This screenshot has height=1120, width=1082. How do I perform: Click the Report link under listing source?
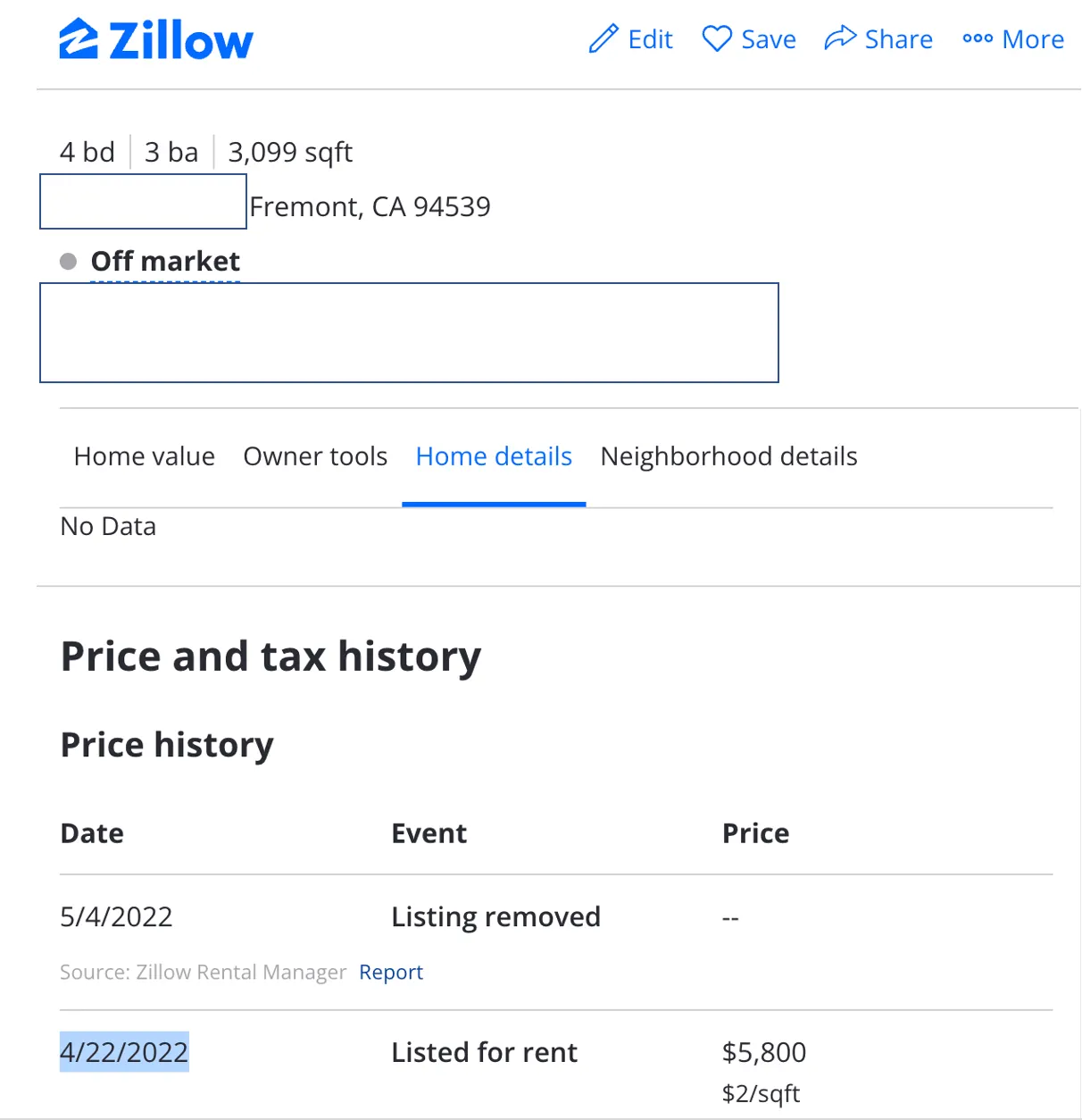click(391, 972)
